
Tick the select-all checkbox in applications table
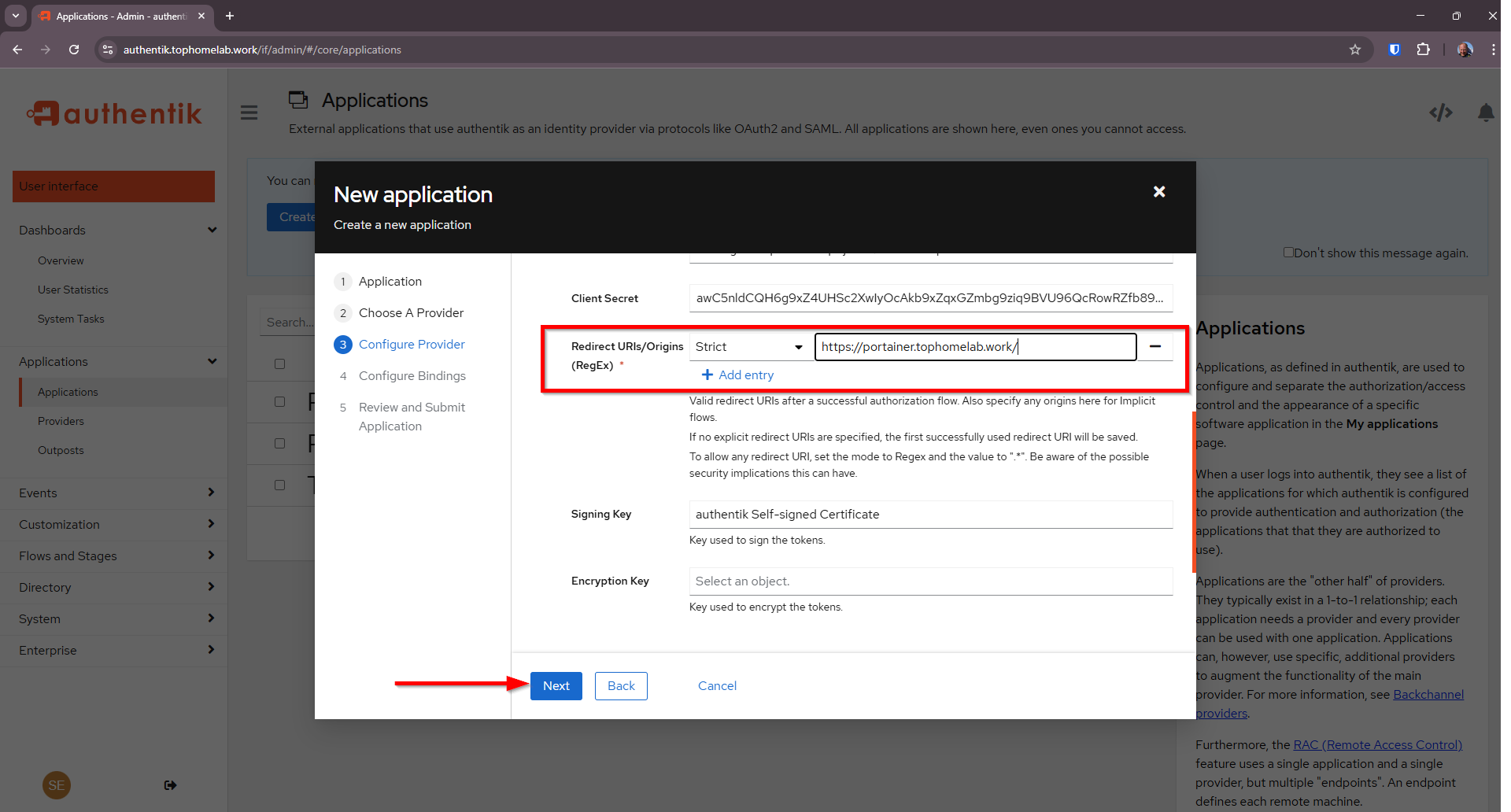tap(279, 364)
